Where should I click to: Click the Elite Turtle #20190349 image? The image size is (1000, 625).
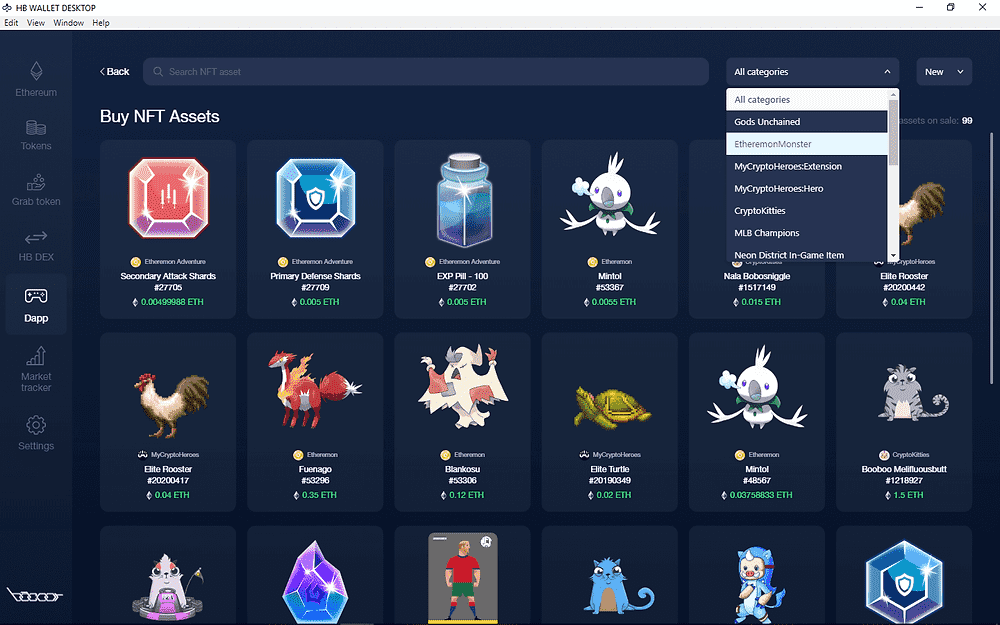[x=611, y=406]
